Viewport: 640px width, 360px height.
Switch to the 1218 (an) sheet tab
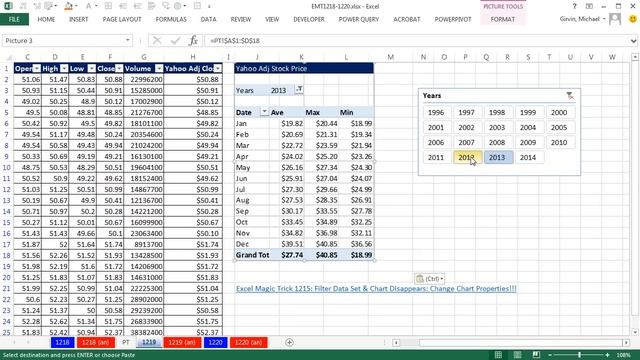(96, 342)
